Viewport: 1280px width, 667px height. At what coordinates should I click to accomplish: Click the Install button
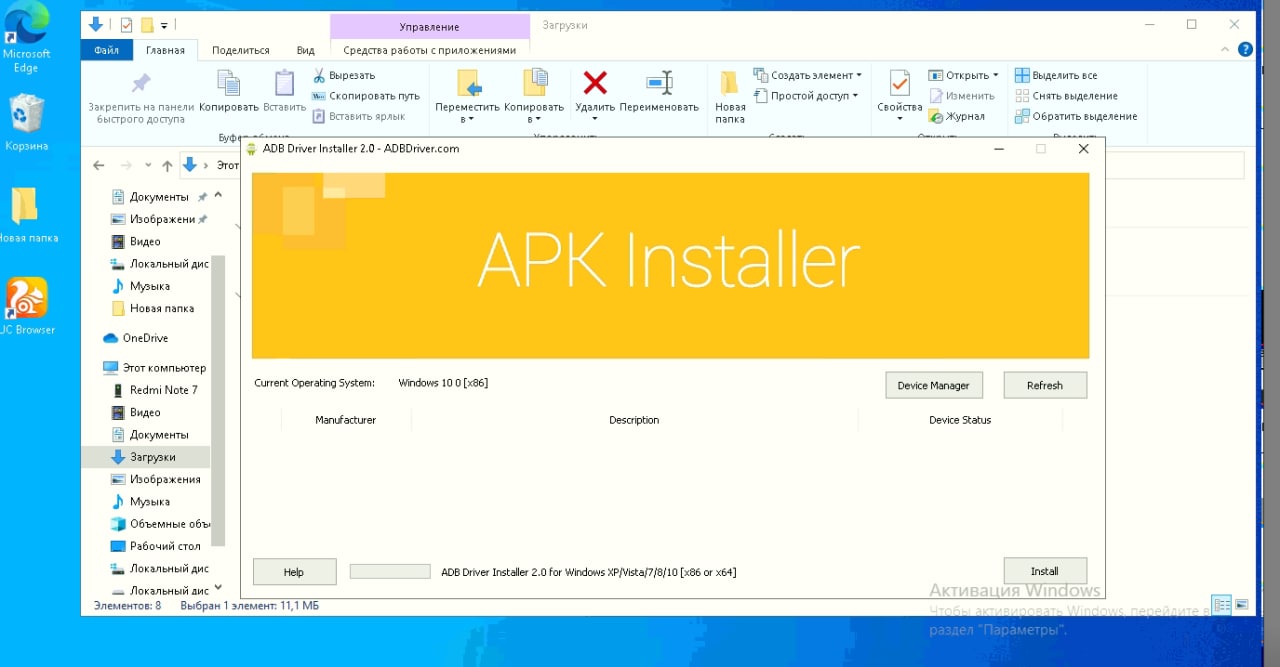[1044, 571]
